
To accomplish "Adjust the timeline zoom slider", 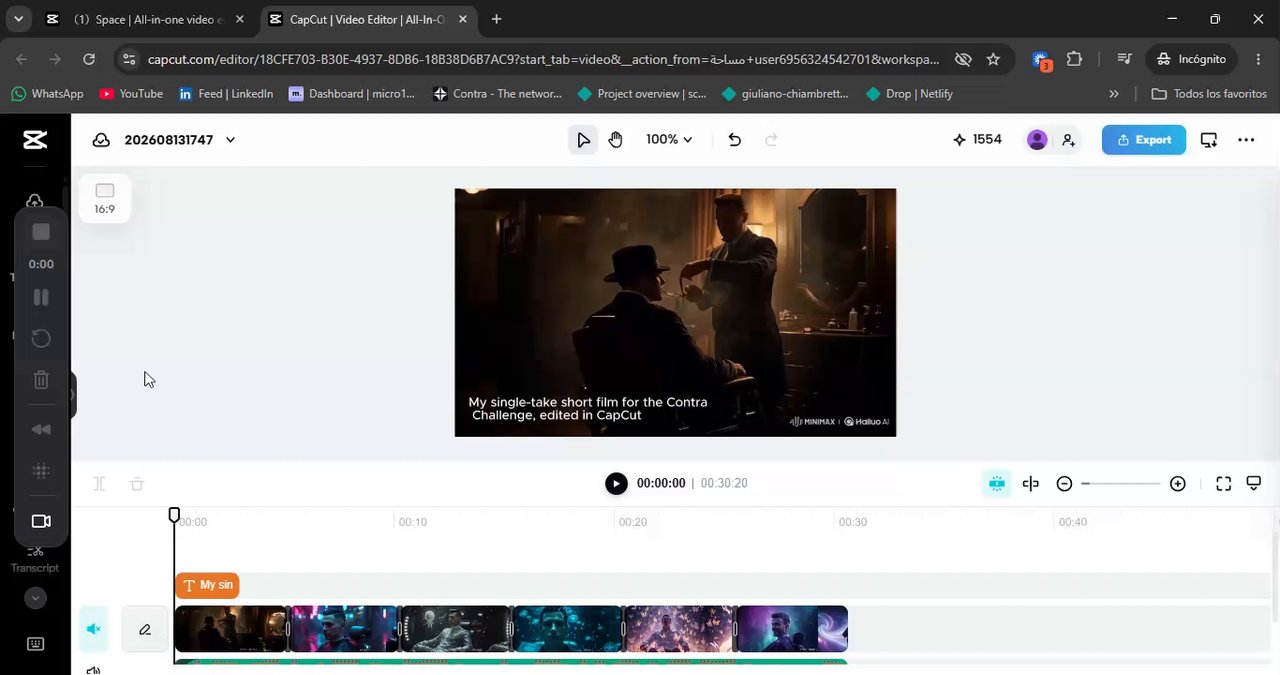I will pos(1121,484).
